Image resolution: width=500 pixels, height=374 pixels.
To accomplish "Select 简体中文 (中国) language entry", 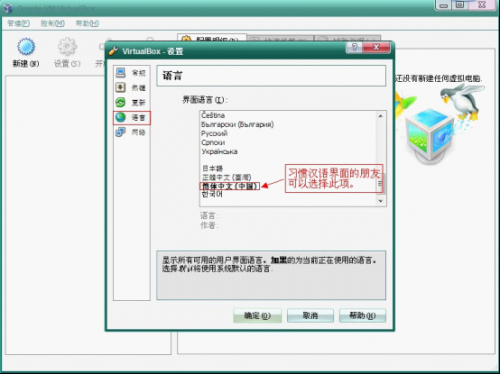I will [230, 186].
